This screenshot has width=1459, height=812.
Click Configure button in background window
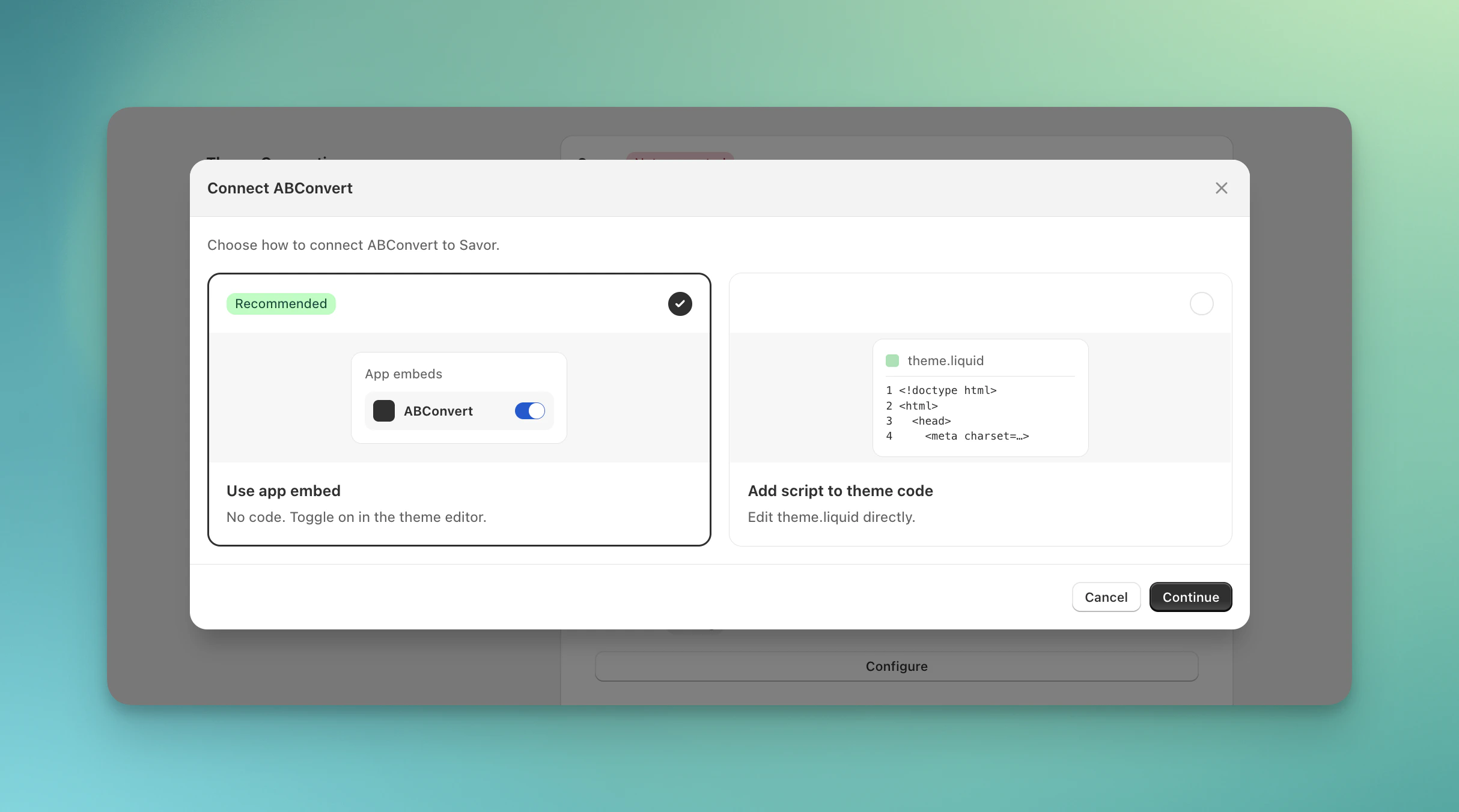point(897,666)
